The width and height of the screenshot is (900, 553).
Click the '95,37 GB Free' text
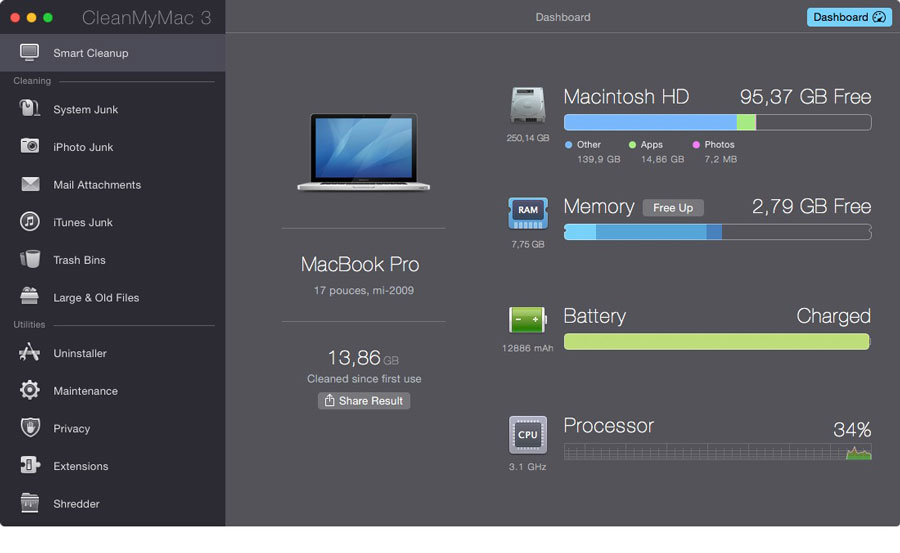pyautogui.click(x=805, y=96)
